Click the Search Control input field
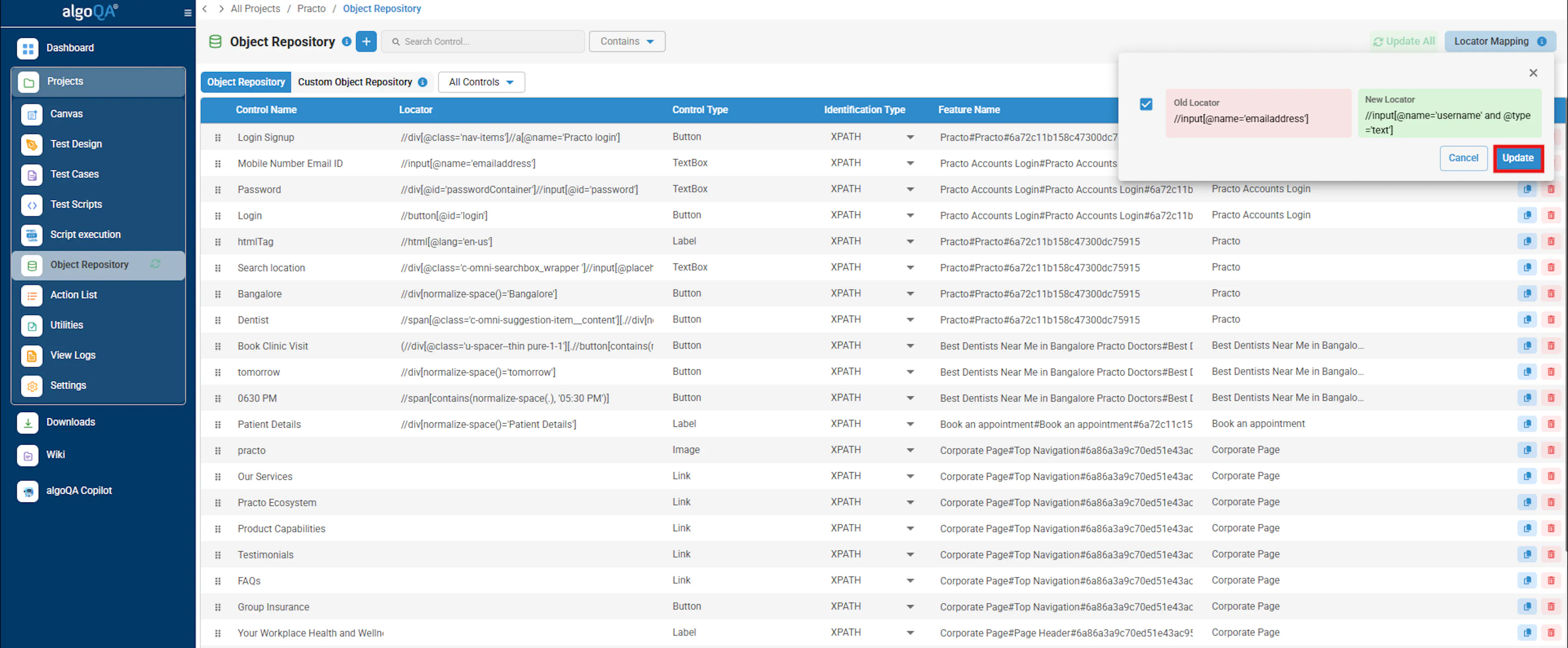 tap(483, 41)
